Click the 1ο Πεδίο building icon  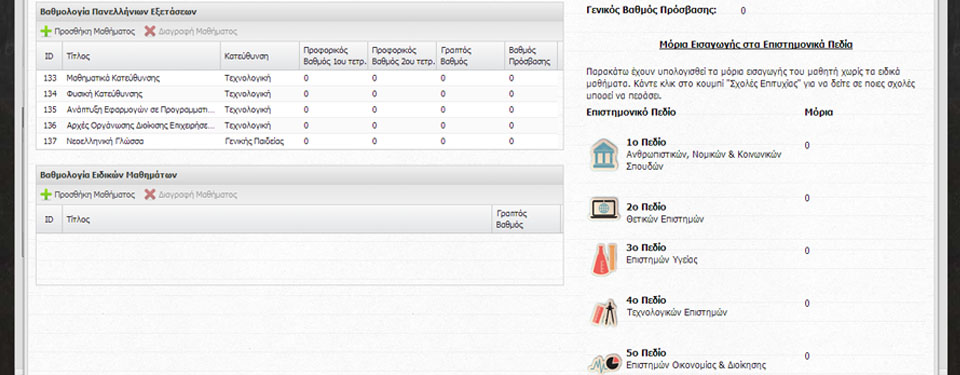click(x=604, y=154)
